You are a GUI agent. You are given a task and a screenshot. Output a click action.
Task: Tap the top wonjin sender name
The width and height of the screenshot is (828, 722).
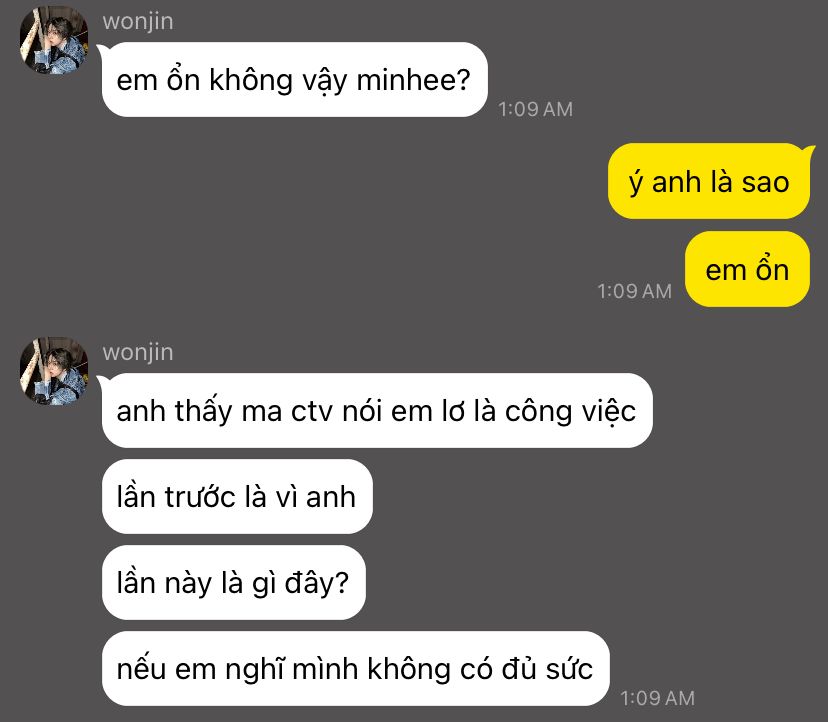pyautogui.click(x=138, y=22)
